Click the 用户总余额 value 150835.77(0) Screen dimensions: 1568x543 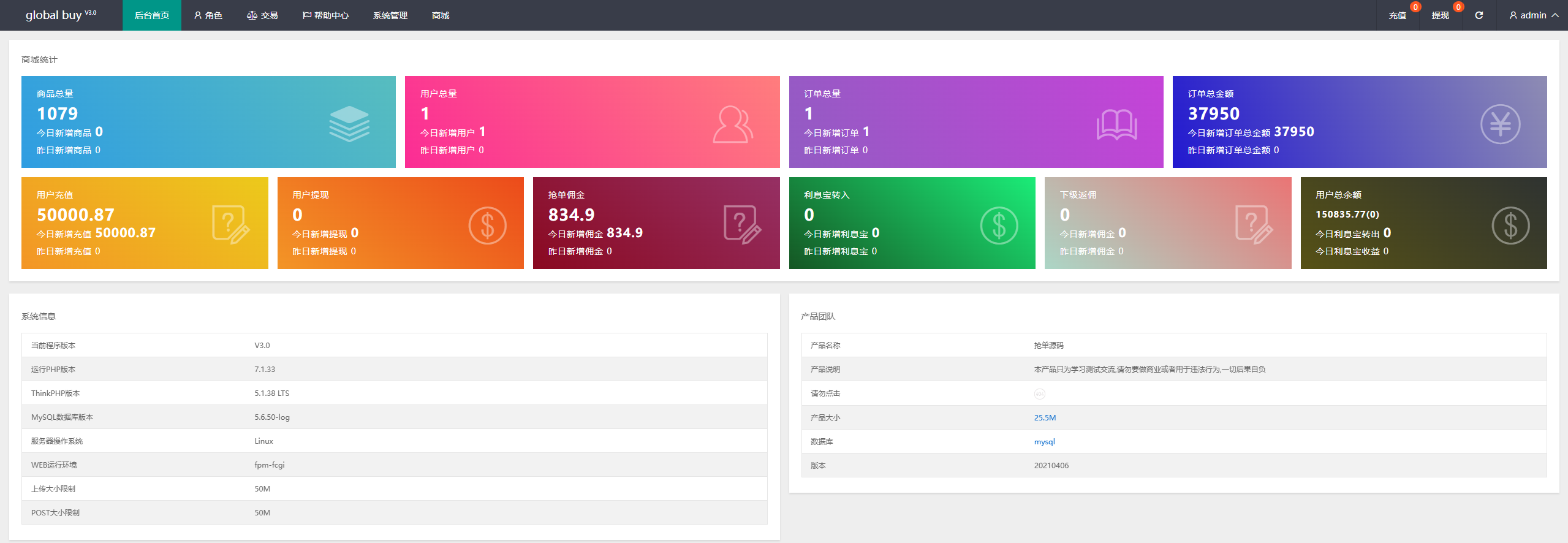point(1347,215)
